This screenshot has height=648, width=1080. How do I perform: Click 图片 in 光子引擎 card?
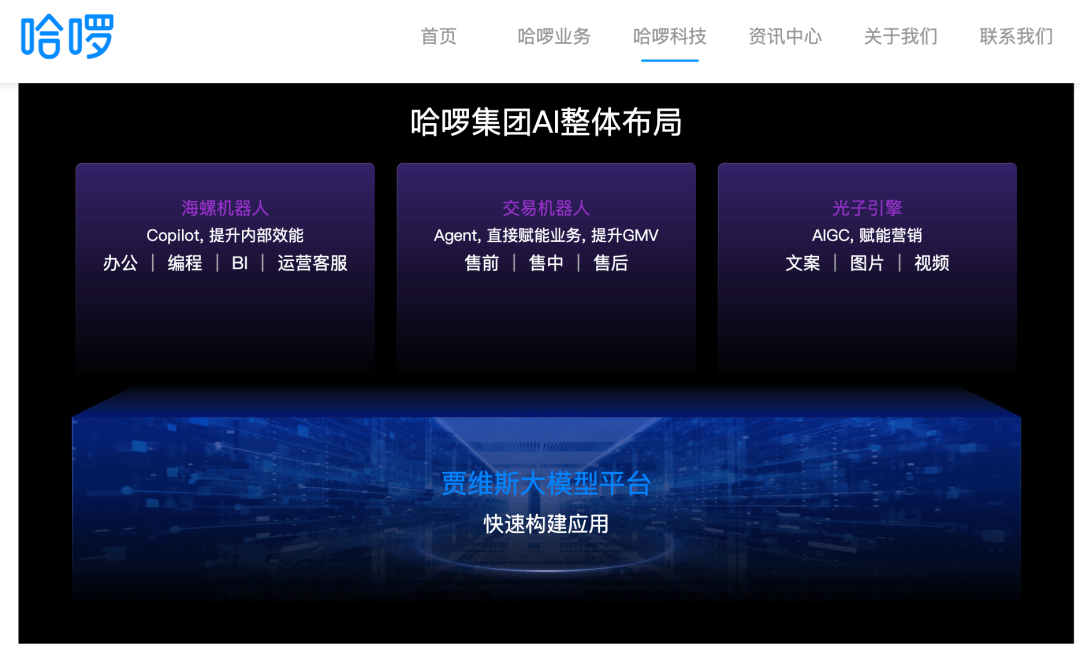click(867, 263)
